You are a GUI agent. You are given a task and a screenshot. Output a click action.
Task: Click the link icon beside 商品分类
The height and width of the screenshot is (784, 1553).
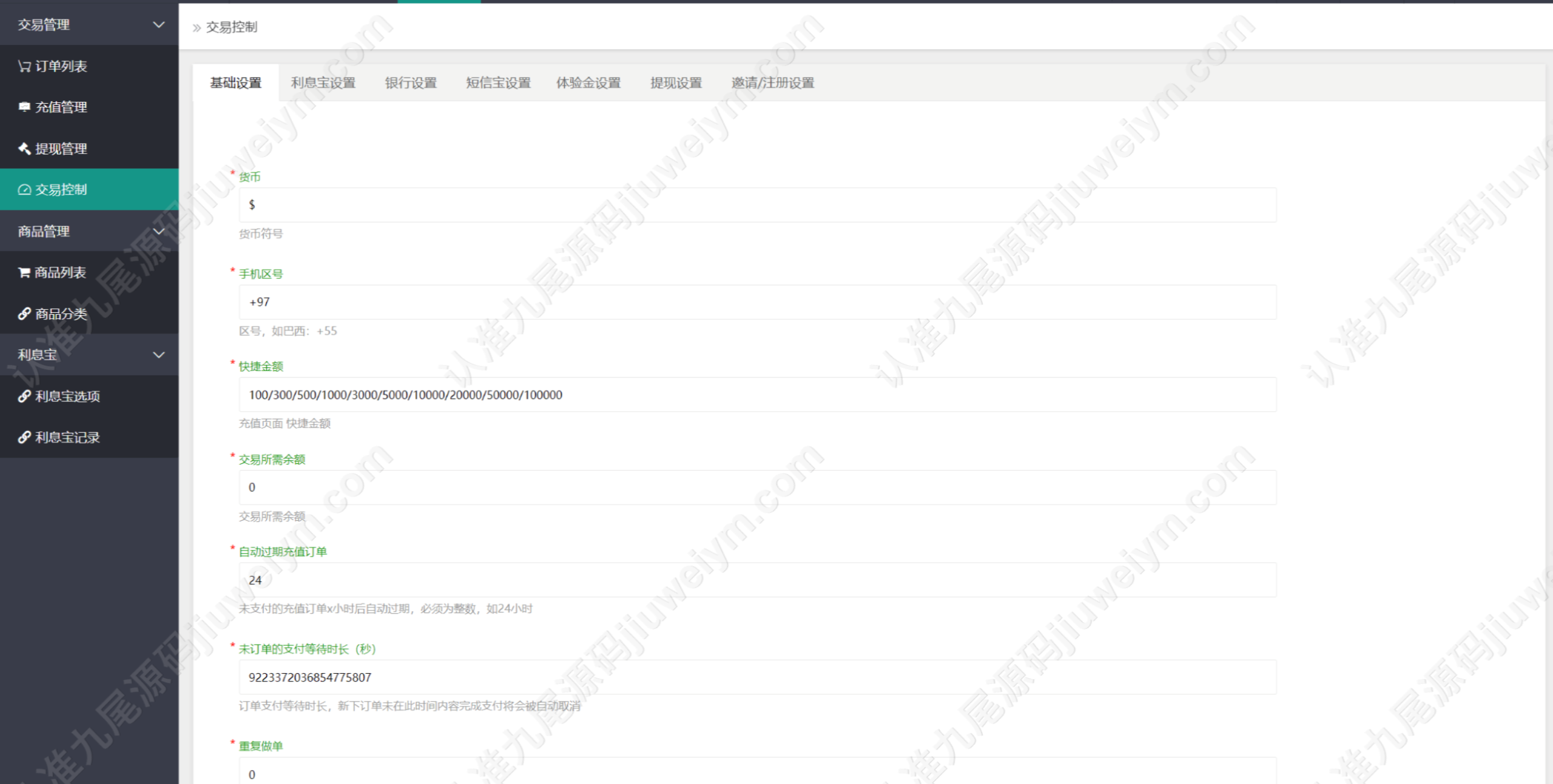tap(24, 313)
